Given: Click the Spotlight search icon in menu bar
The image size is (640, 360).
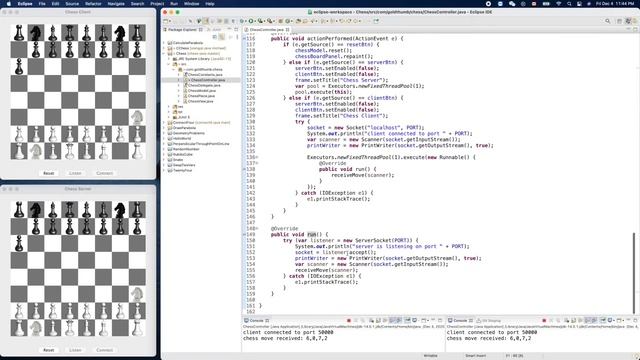Looking at the screenshot, I should pyautogui.click(x=569, y=4).
